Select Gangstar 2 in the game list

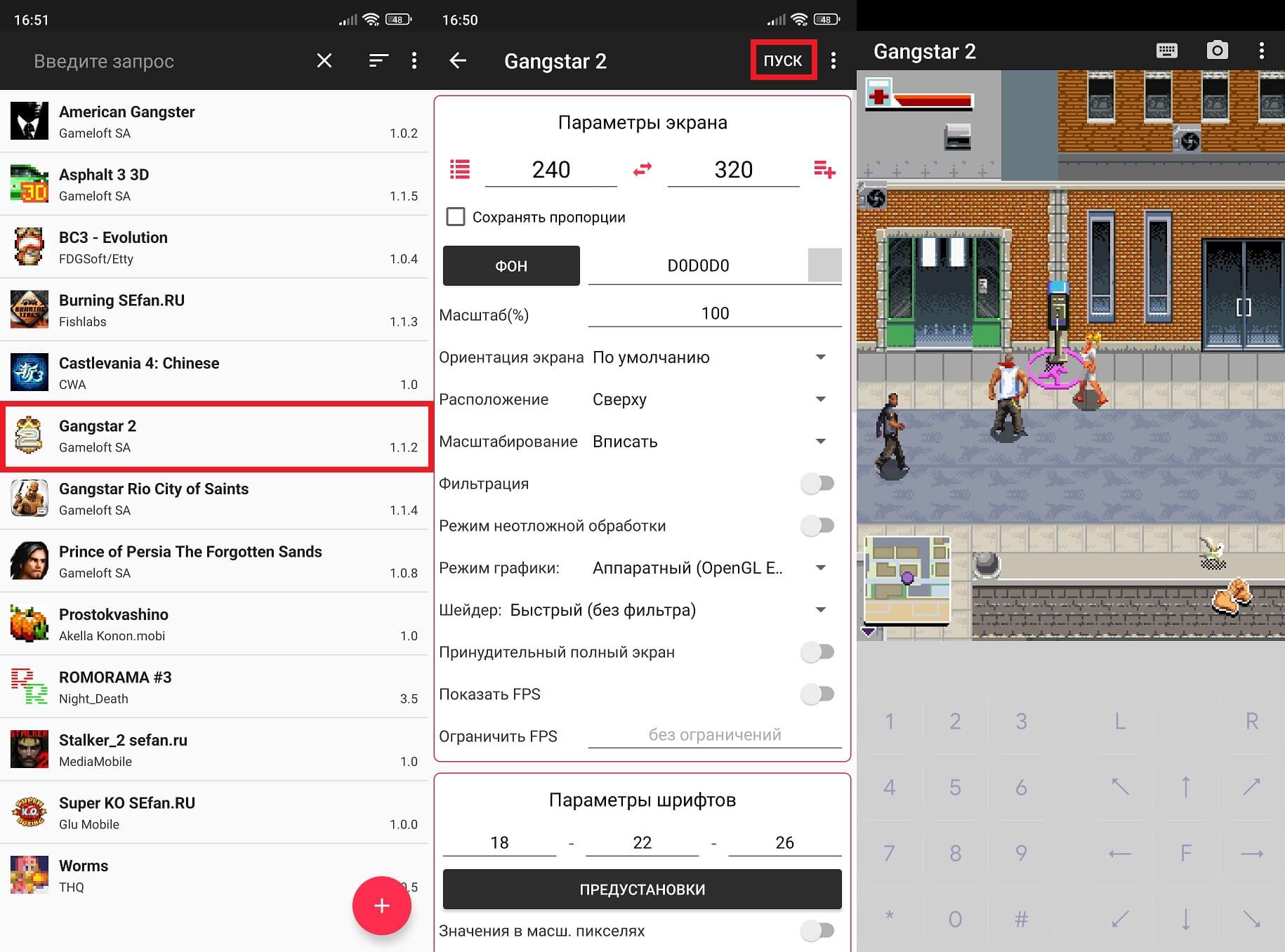coord(214,436)
